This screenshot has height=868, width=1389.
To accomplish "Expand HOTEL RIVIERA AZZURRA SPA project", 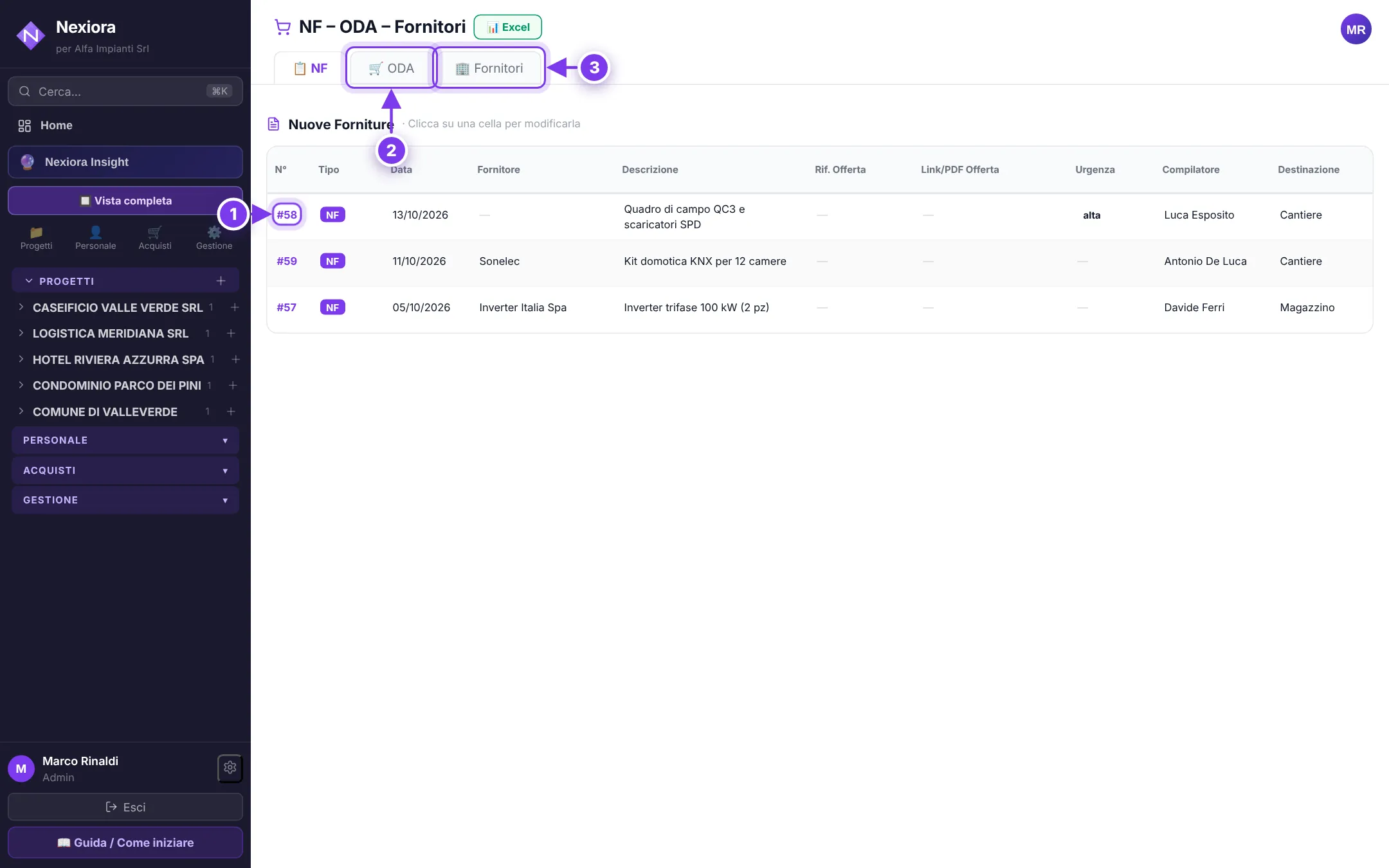I will (21, 359).
